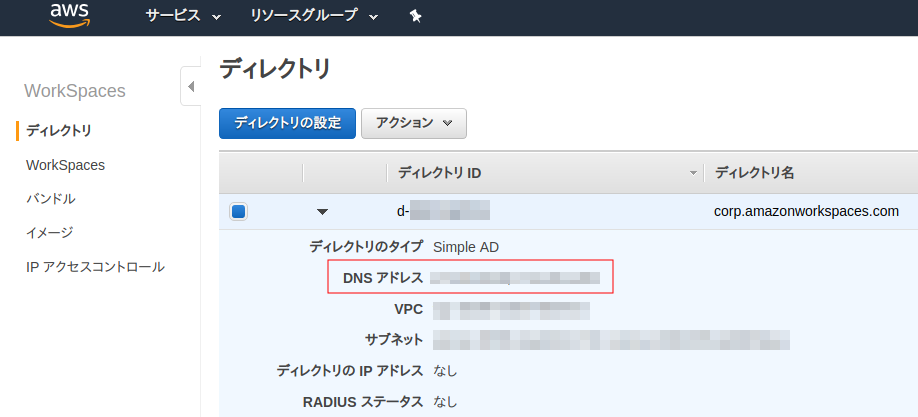Viewport: 918px width, 417px height.
Task: Open イメージ in the sidebar
Action: coord(50,233)
